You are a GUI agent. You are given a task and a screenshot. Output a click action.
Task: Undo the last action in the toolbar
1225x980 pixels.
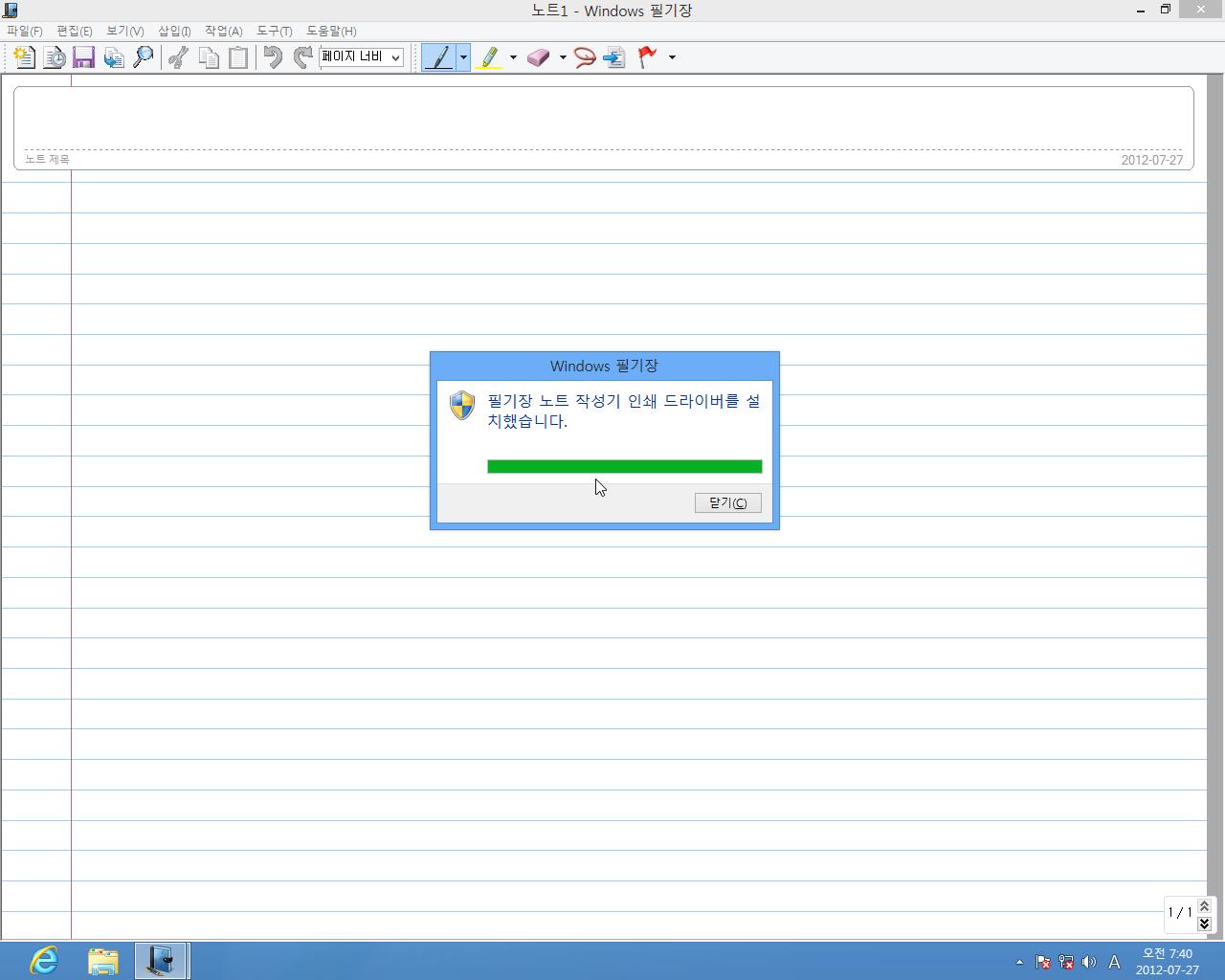click(x=273, y=57)
